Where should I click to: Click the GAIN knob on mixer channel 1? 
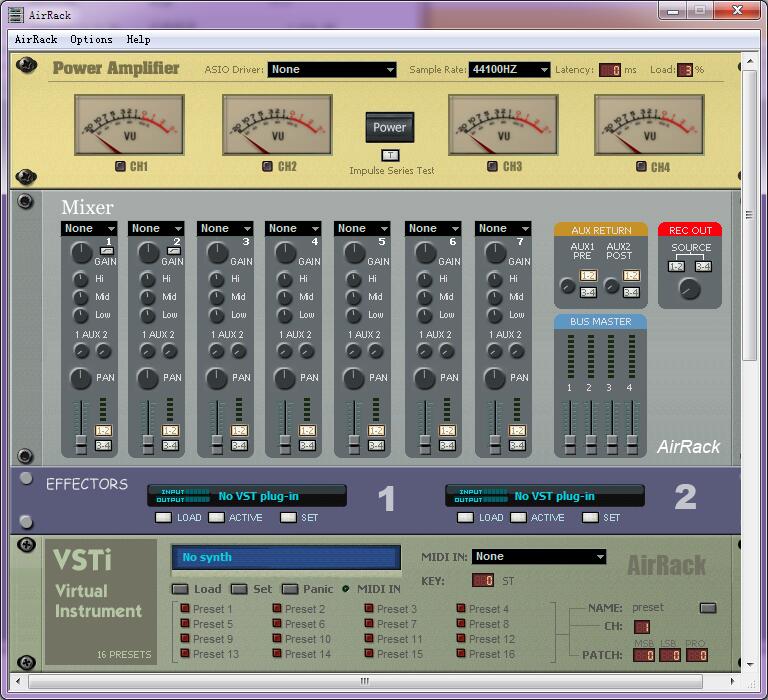[x=80, y=254]
